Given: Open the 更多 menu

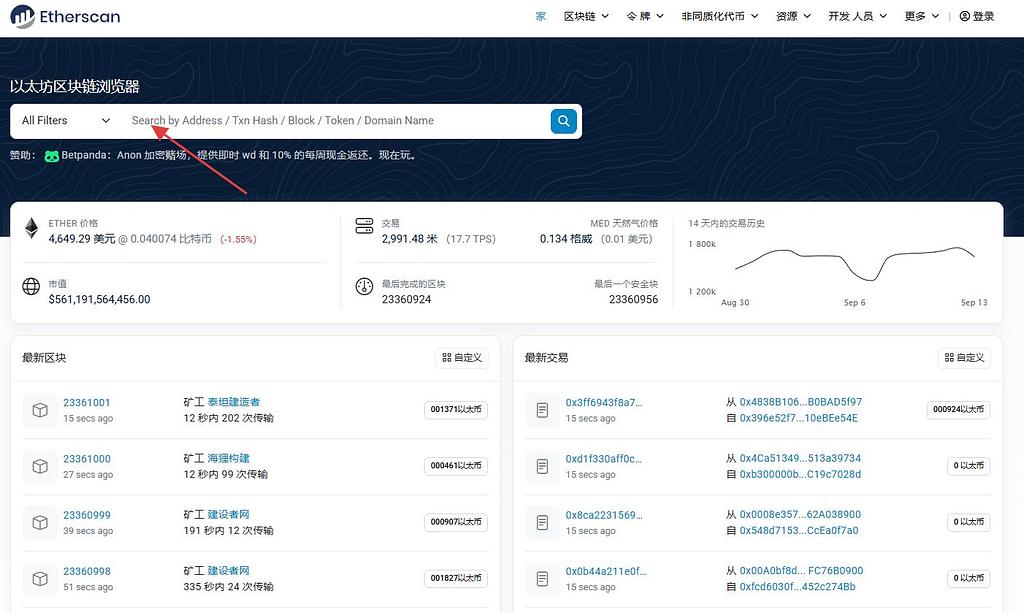Looking at the screenshot, I should 921,17.
